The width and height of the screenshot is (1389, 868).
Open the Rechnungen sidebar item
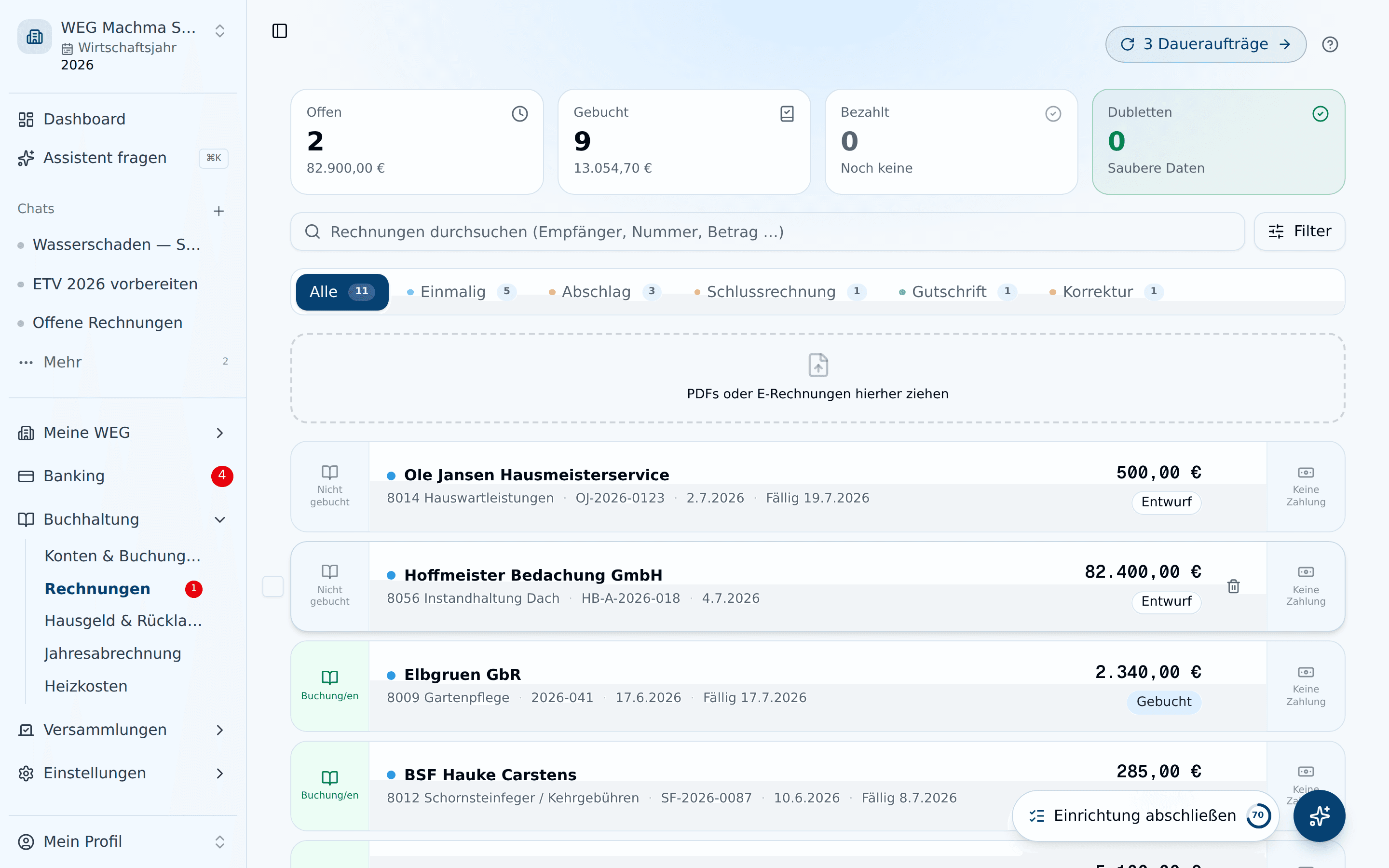tap(97, 588)
